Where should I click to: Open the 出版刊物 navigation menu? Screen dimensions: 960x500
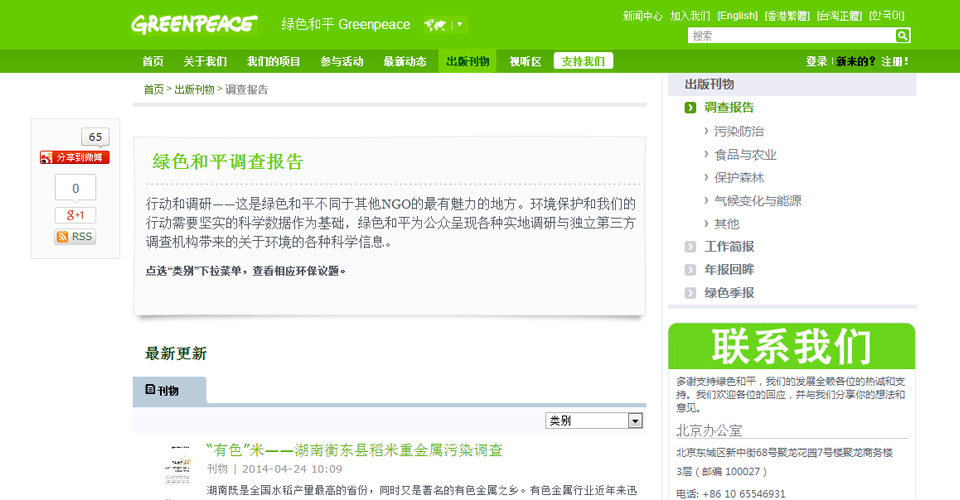[x=467, y=61]
